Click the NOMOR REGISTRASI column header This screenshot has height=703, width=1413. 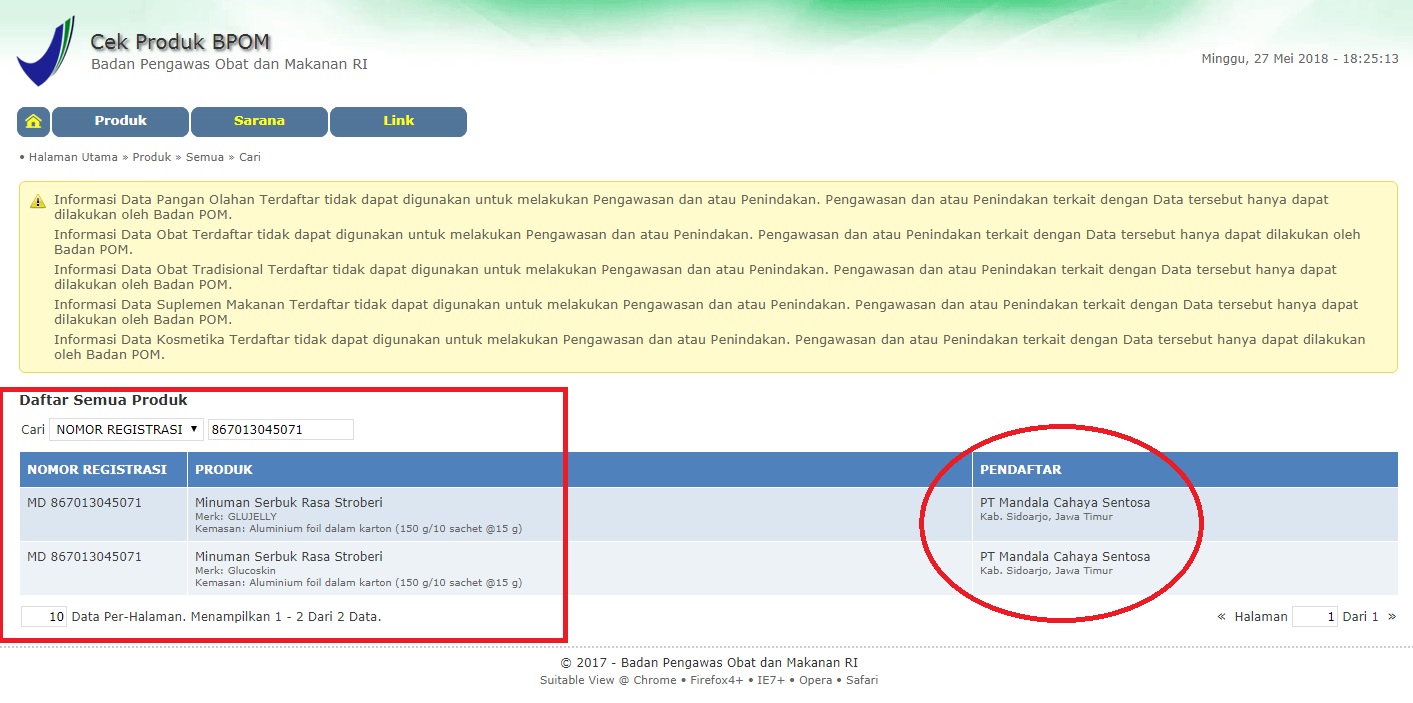(x=103, y=469)
